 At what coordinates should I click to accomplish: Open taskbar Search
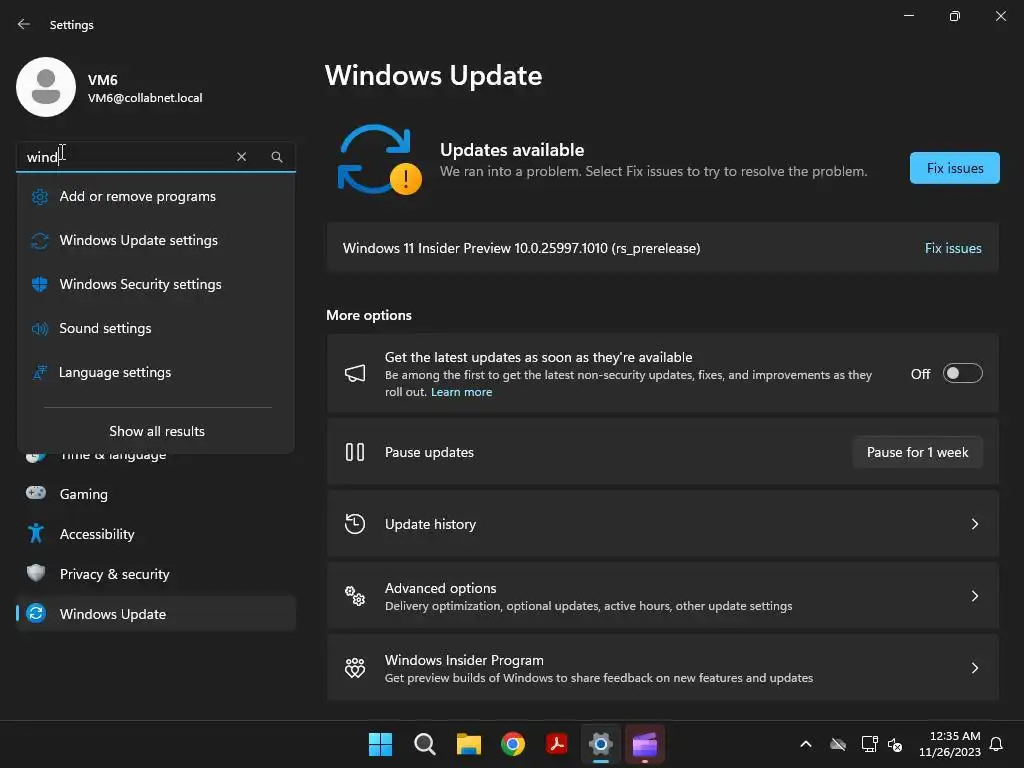click(424, 744)
